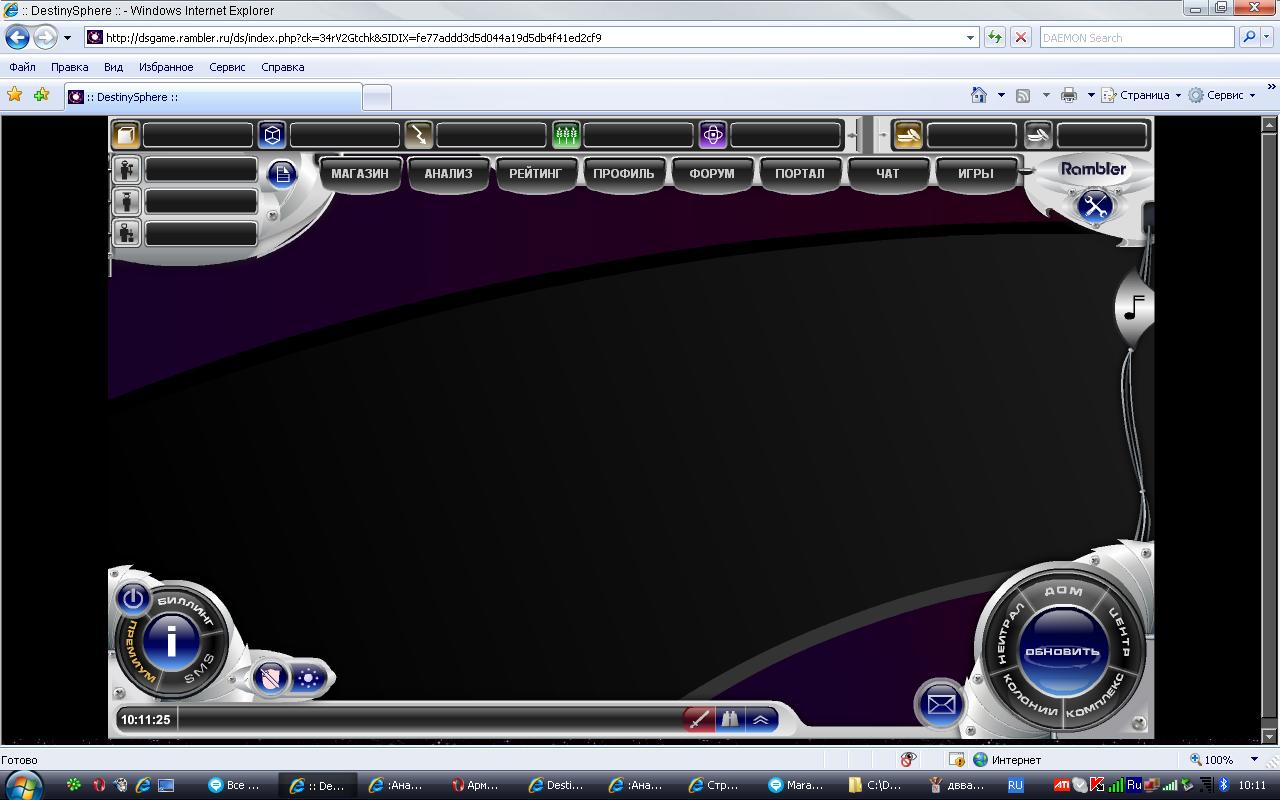
Task: Click the green crop resource icon
Action: [566, 135]
